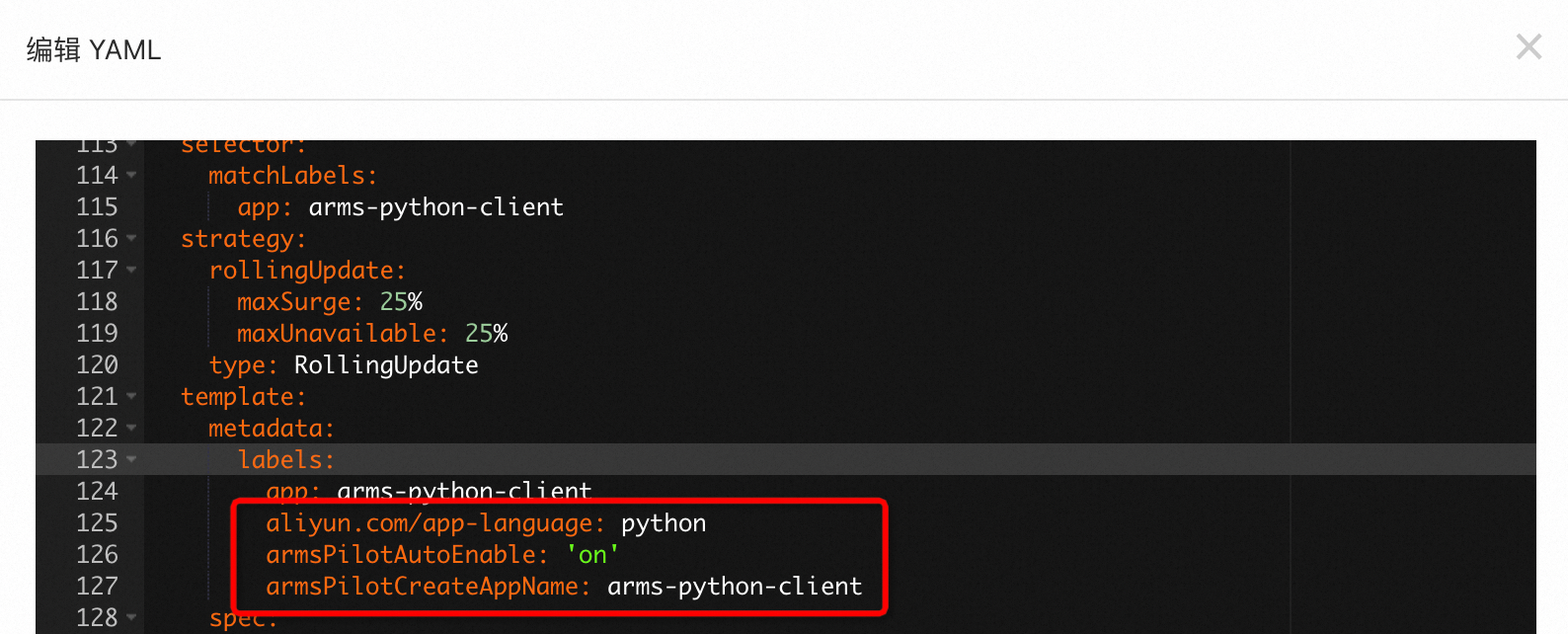
Task: Collapse the rollingUpdate block at line 117
Action: (131, 271)
